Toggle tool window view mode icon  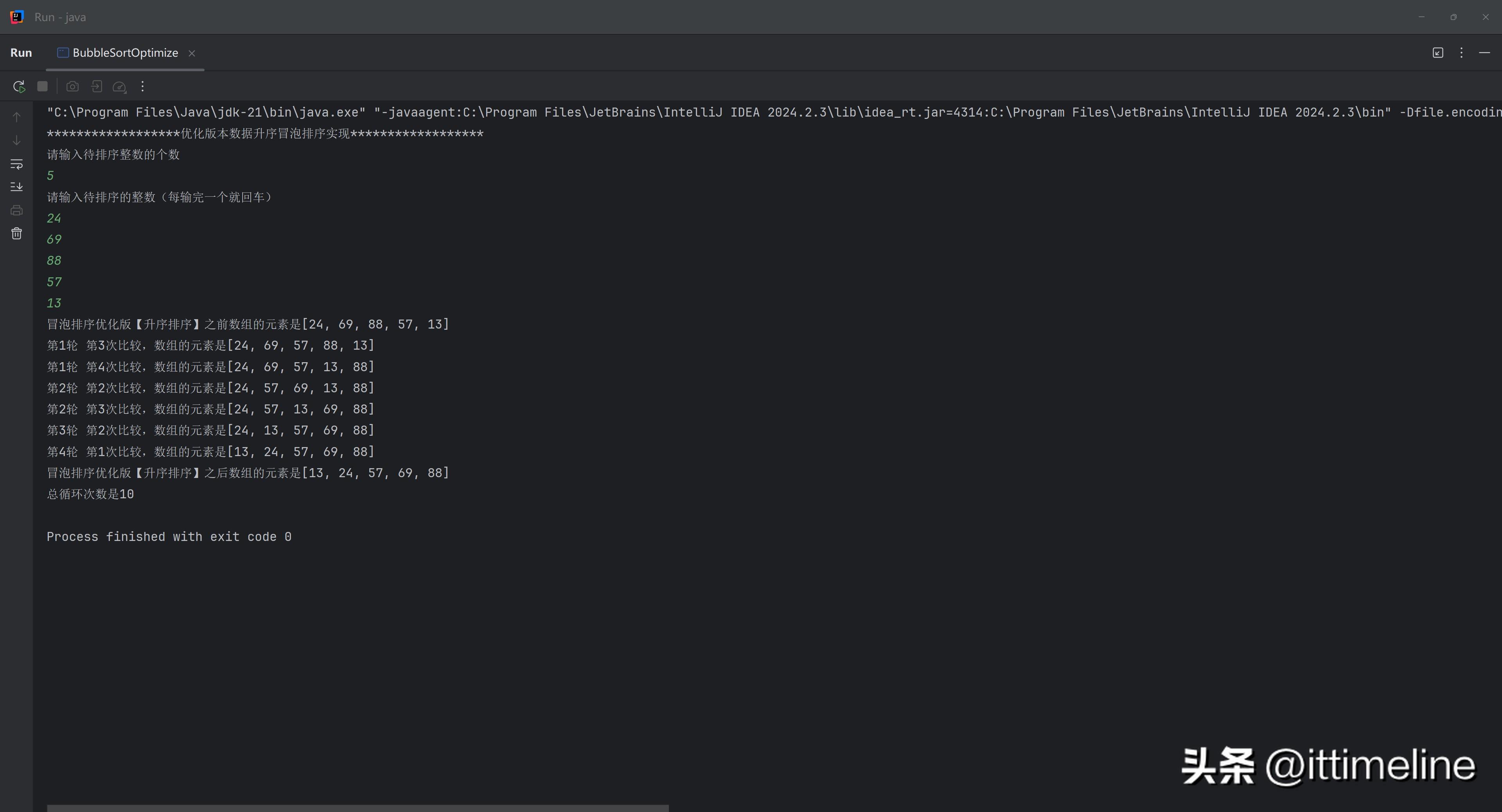tap(1438, 53)
